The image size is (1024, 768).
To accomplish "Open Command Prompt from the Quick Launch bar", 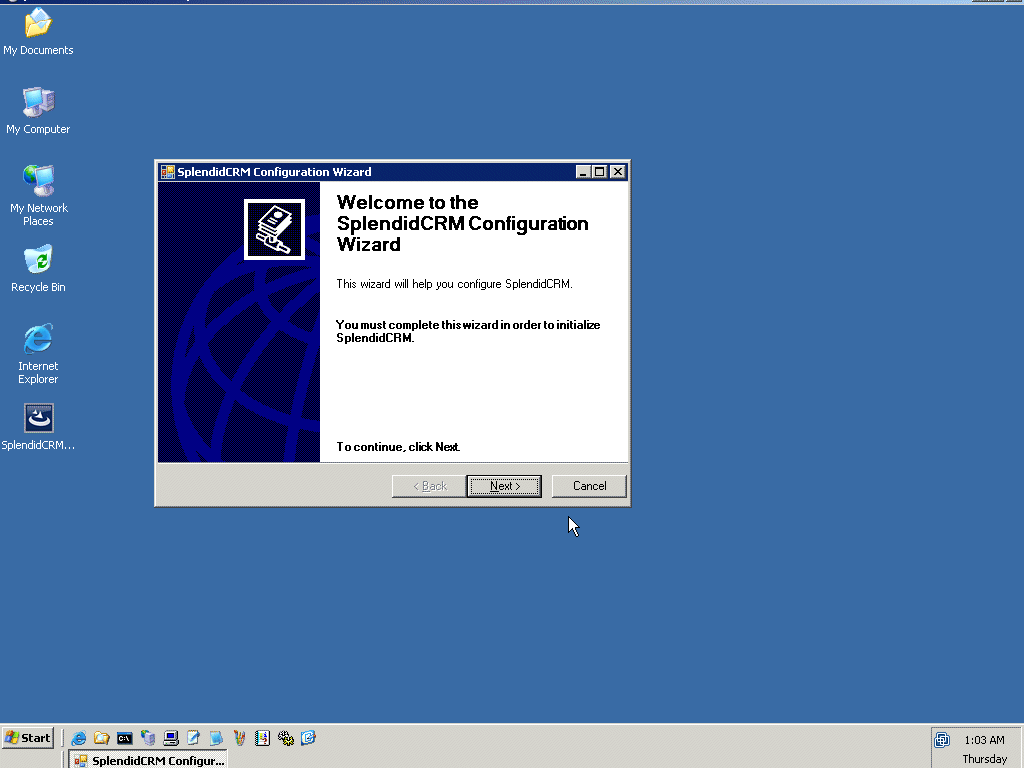I will [x=125, y=738].
